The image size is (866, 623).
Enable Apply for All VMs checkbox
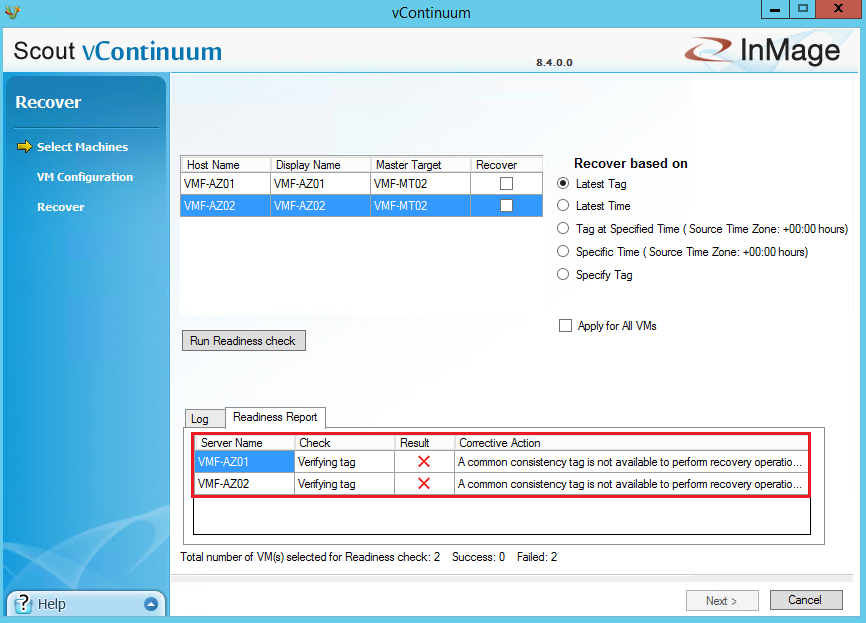point(566,326)
